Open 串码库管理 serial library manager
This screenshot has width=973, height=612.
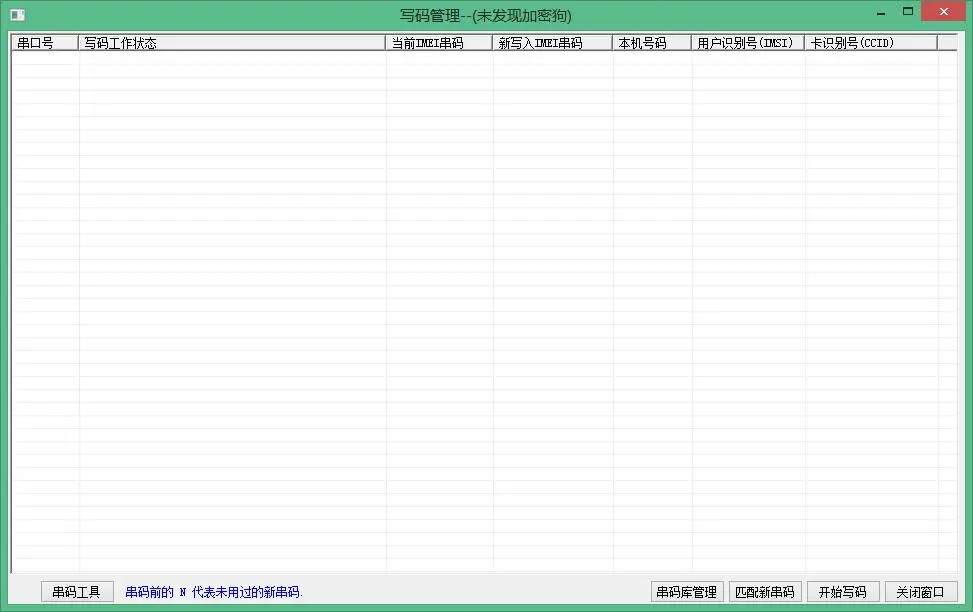click(687, 592)
